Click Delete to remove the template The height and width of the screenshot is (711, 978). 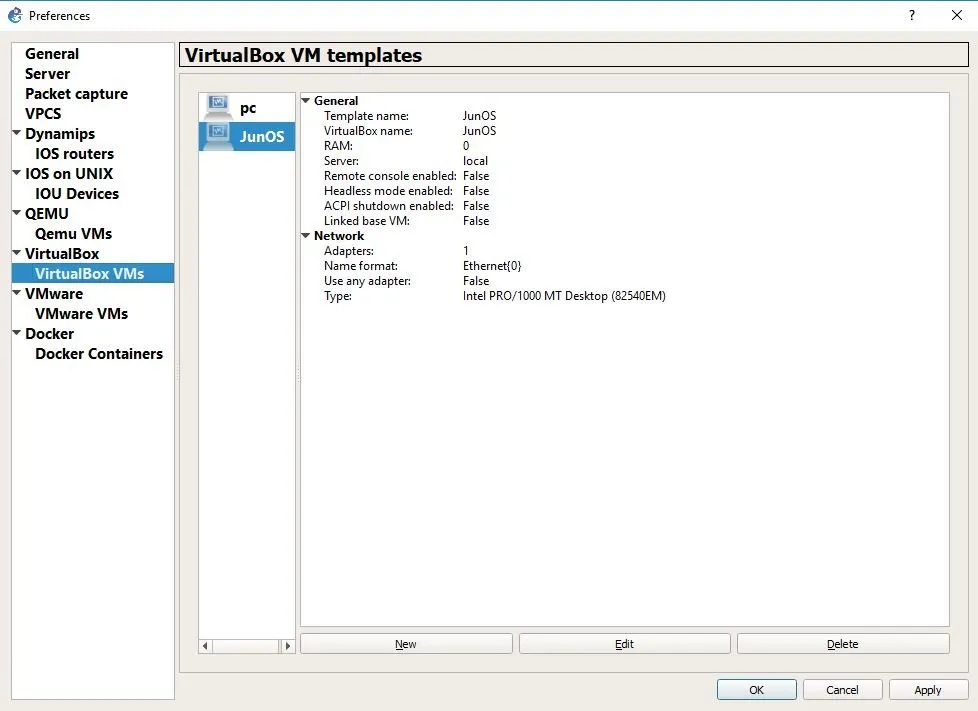[843, 644]
